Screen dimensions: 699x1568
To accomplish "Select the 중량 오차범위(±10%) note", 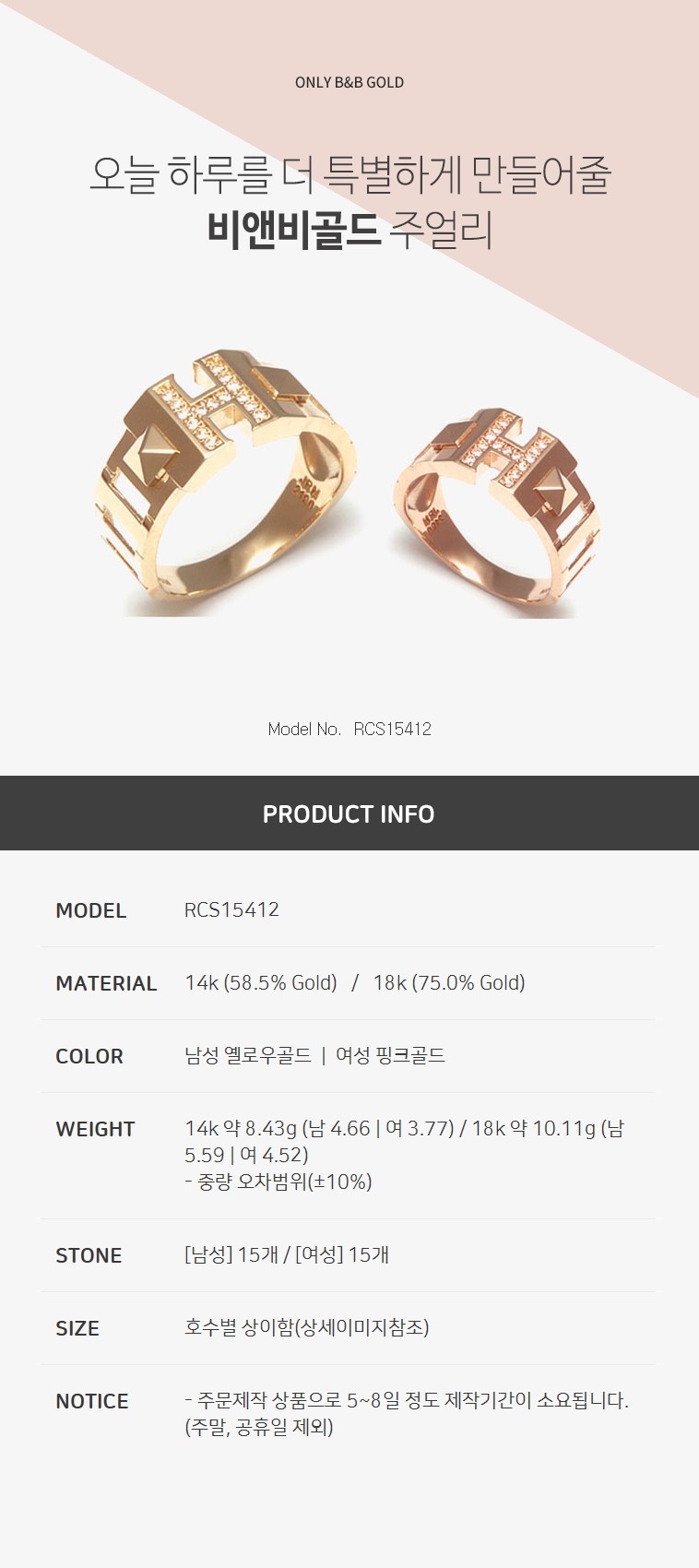I will 278,1182.
